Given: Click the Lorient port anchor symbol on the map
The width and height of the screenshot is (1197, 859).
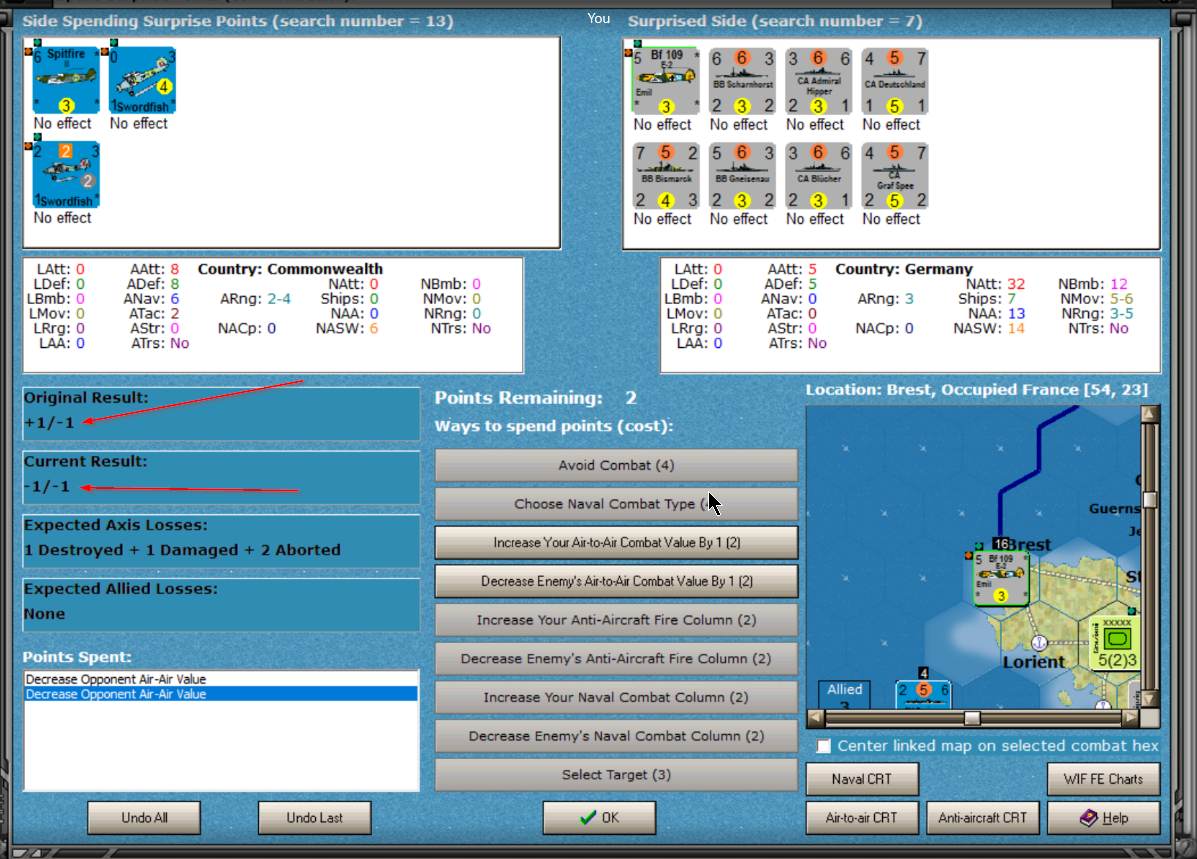Looking at the screenshot, I should (x=1039, y=642).
